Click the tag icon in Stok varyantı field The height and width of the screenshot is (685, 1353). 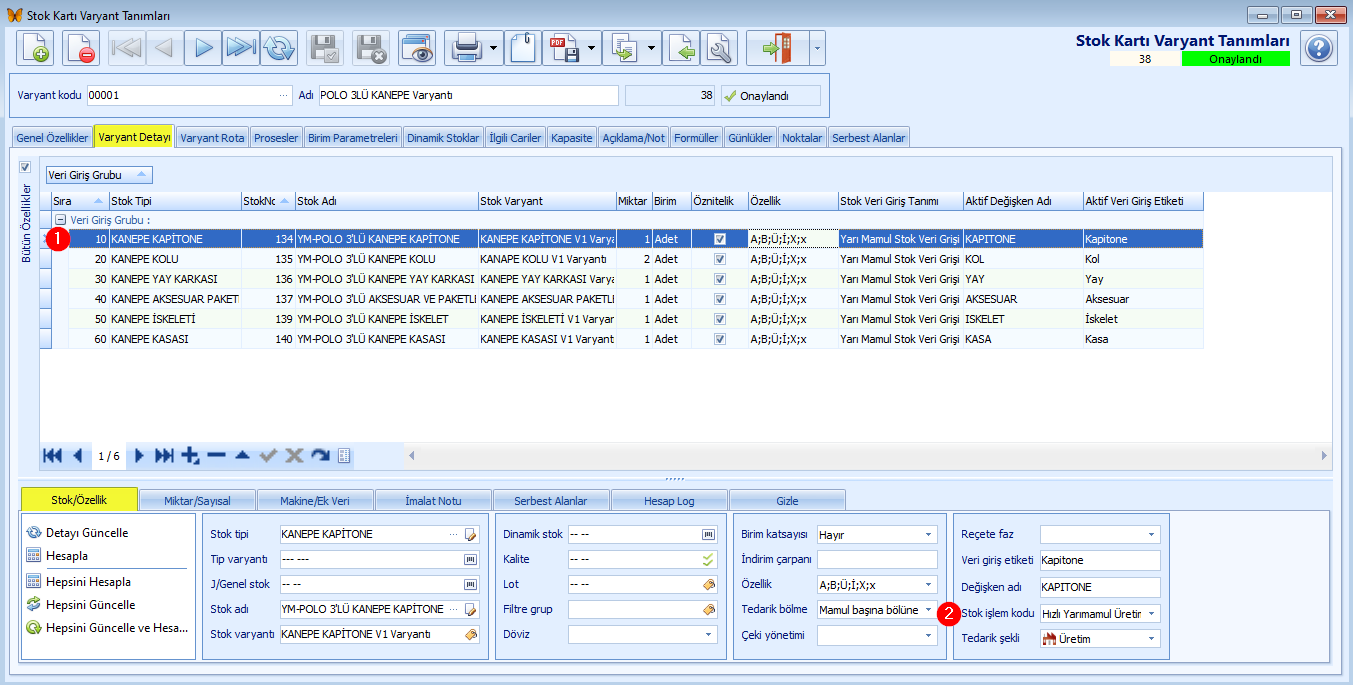471,634
